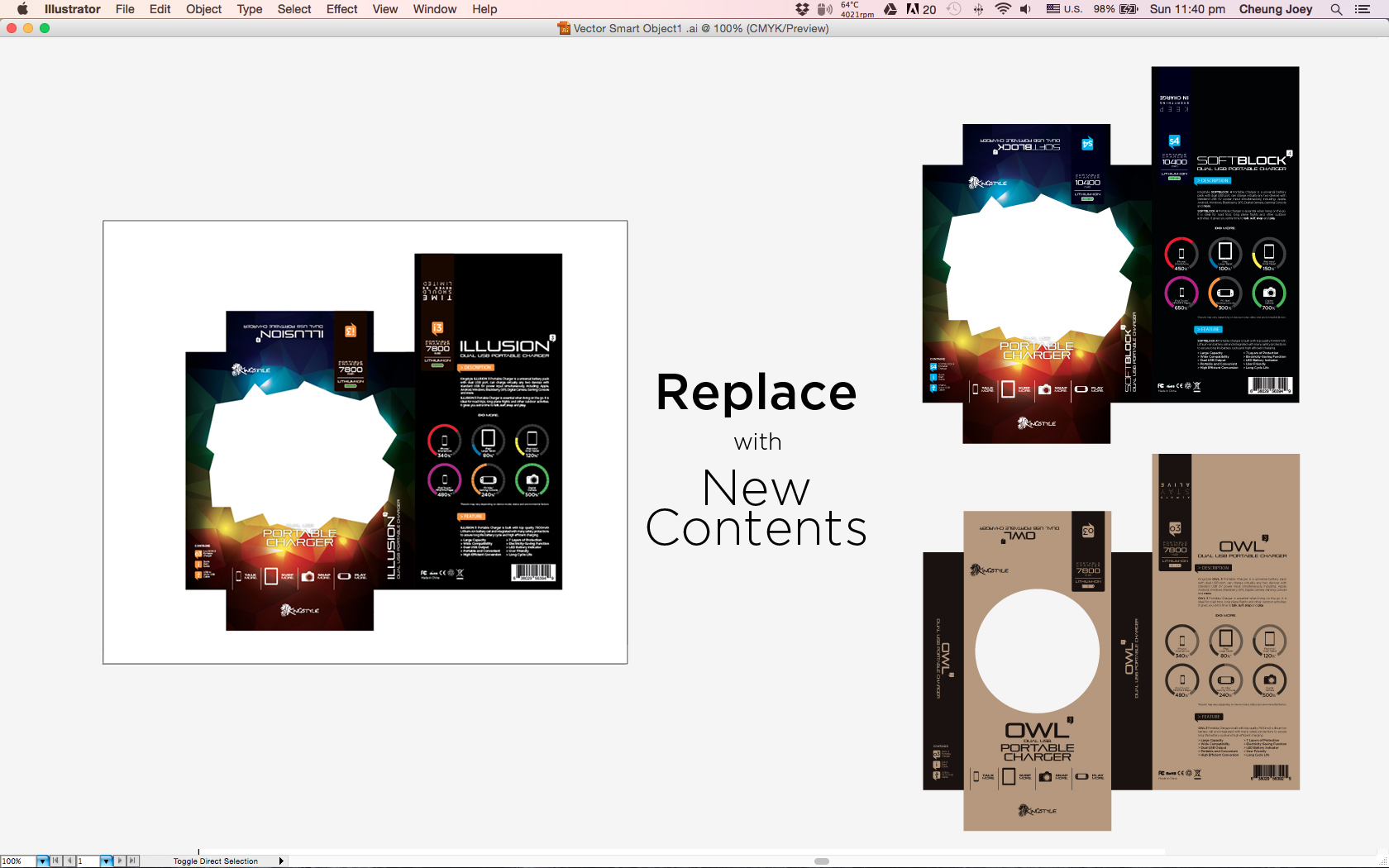Open the Time Machine menu bar icon
This screenshot has height=868, width=1389.
(954, 9)
